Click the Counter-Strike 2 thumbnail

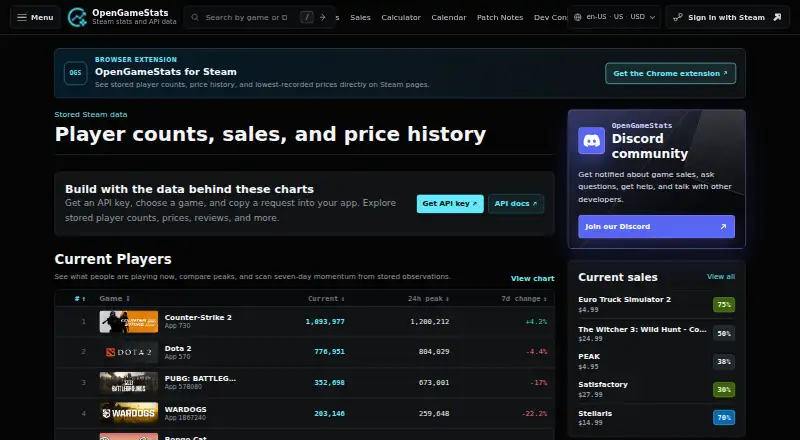129,322
